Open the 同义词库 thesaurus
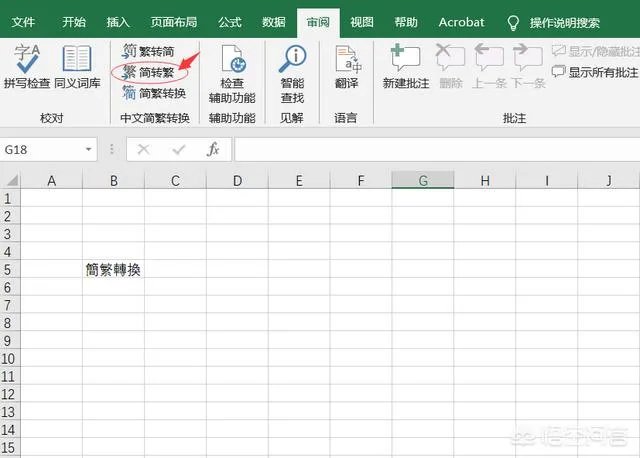This screenshot has height=458, width=640. point(77,66)
